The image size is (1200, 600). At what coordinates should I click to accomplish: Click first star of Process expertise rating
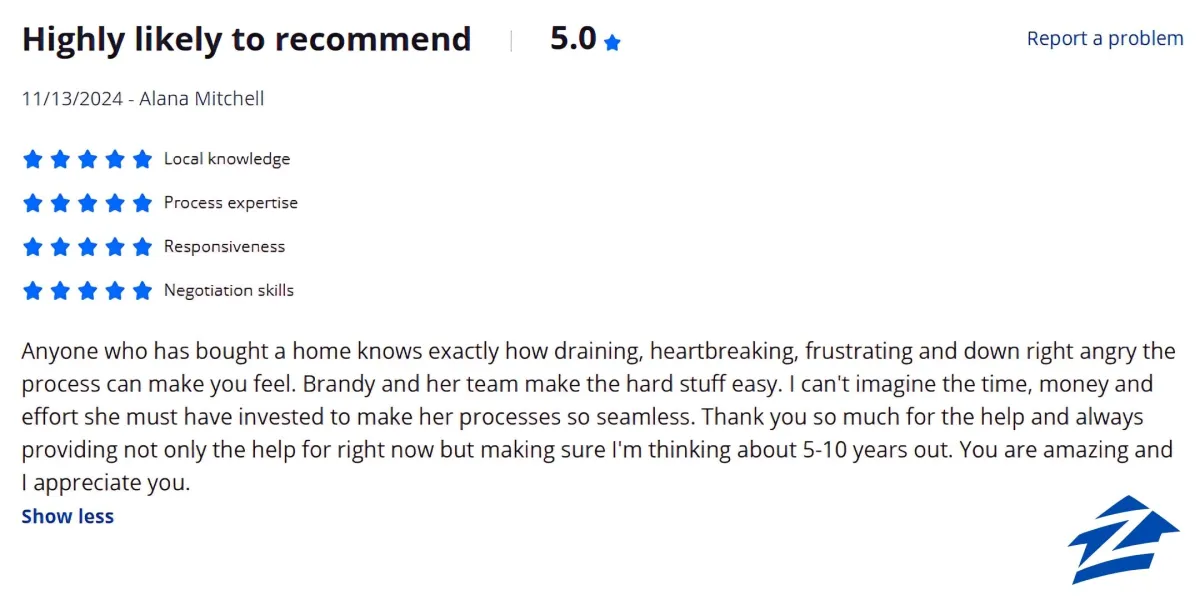click(x=32, y=203)
